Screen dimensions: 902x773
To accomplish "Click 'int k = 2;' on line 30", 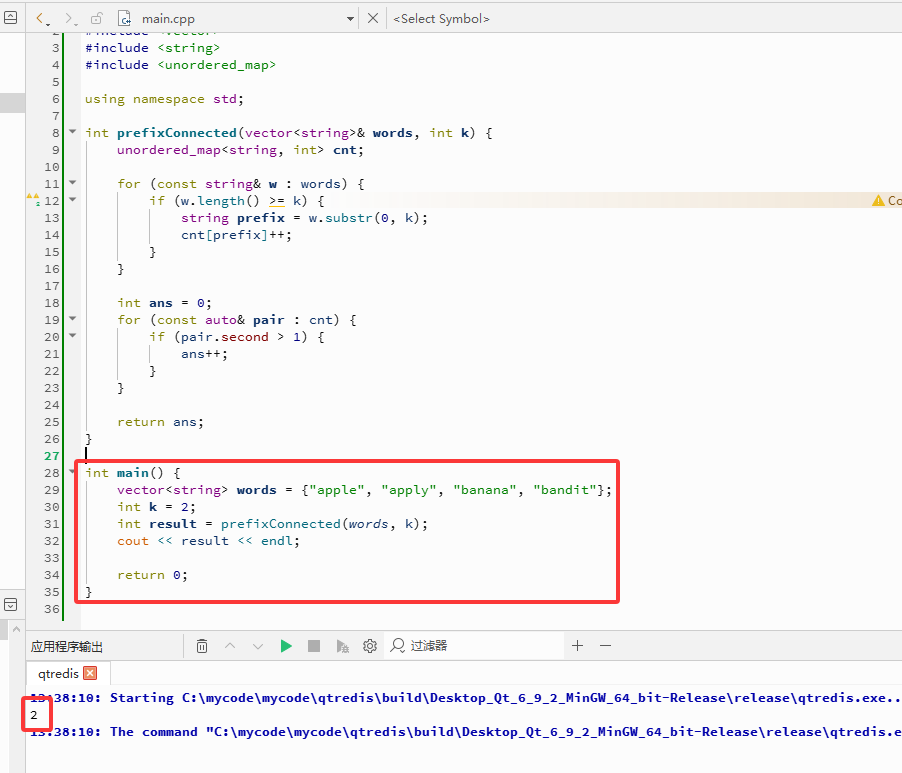I will click(156, 507).
